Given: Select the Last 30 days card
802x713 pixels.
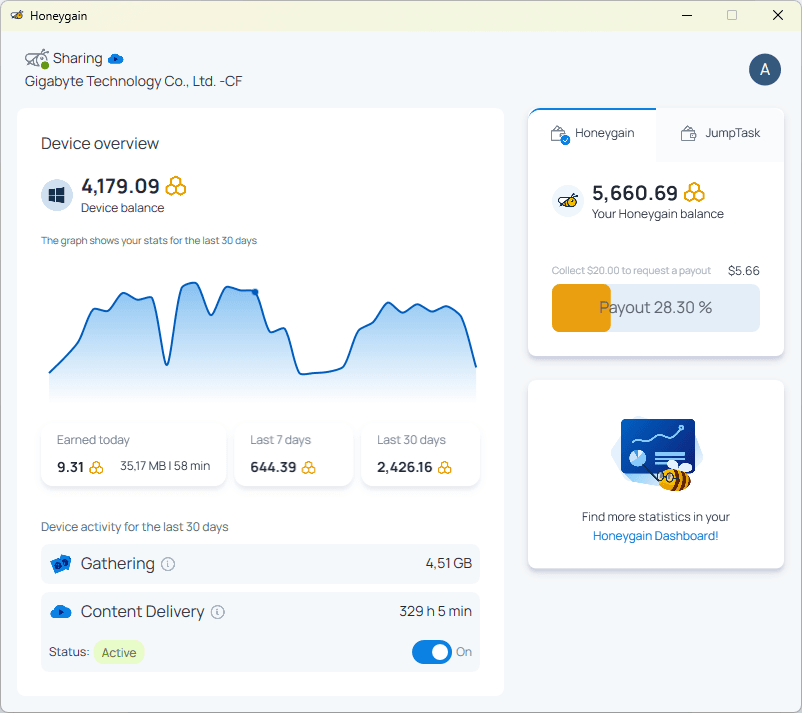Looking at the screenshot, I should coord(420,455).
